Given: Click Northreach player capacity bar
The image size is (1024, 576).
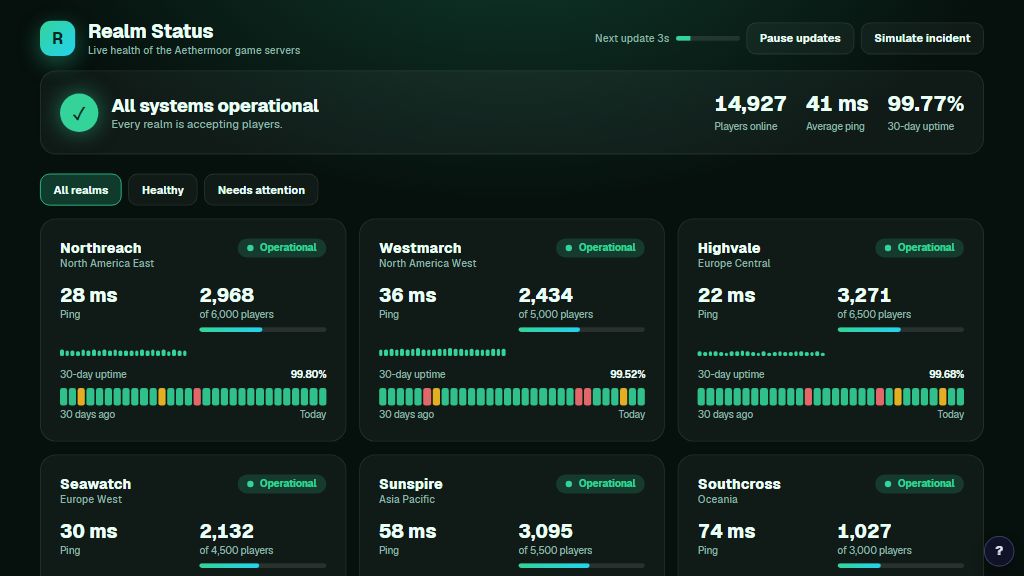Looking at the screenshot, I should [x=263, y=330].
